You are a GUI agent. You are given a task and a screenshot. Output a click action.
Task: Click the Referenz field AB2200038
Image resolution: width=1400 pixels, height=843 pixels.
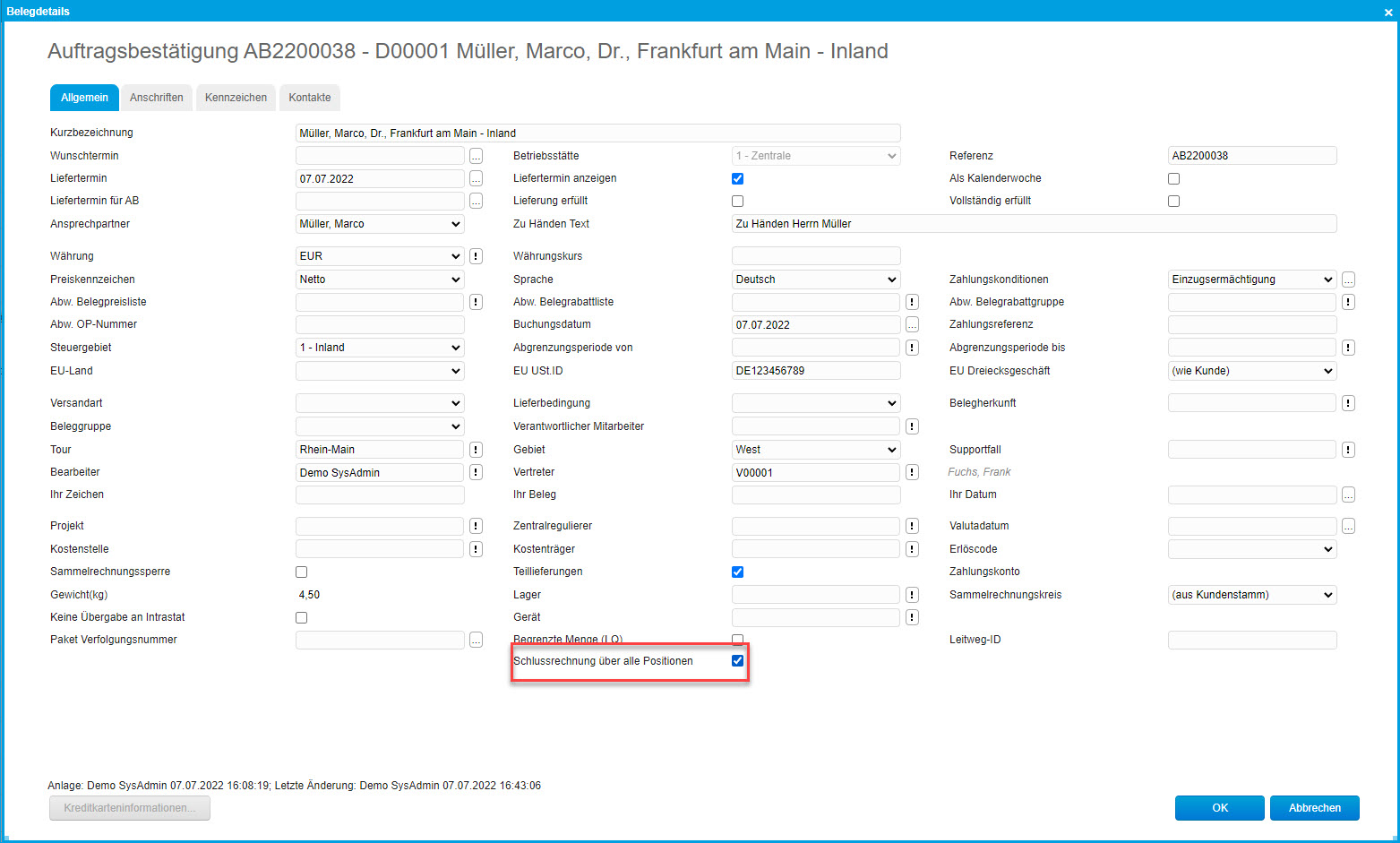pos(1252,156)
